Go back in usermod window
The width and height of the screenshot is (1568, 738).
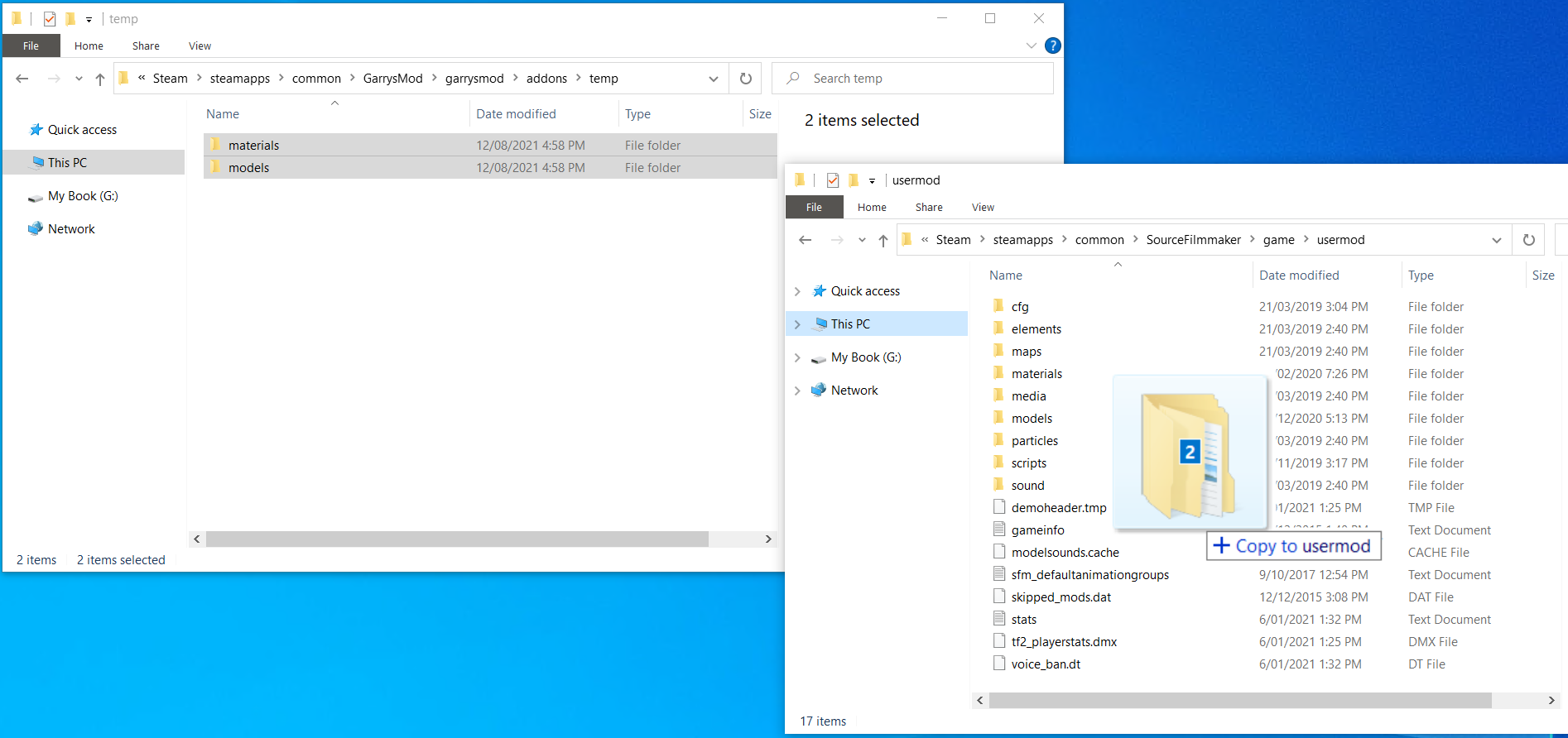click(806, 240)
